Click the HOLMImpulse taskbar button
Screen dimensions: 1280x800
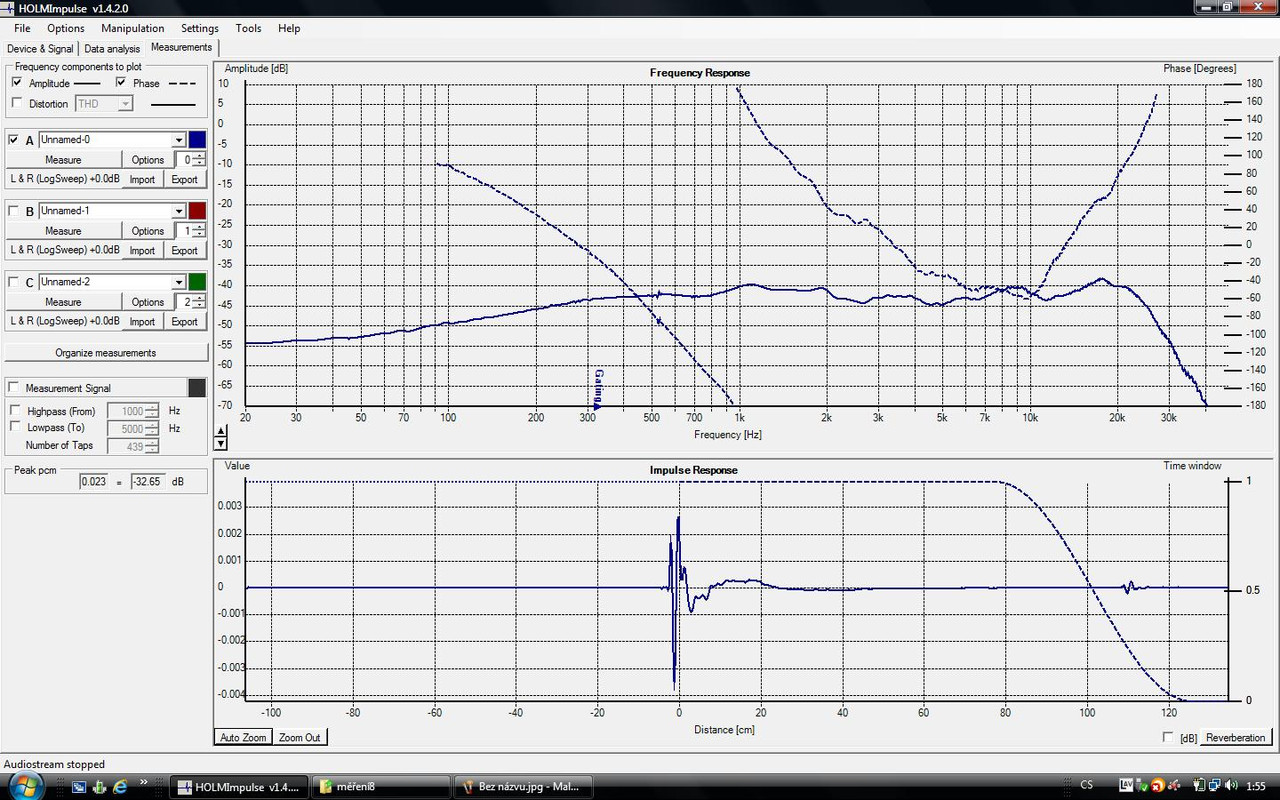tap(238, 787)
